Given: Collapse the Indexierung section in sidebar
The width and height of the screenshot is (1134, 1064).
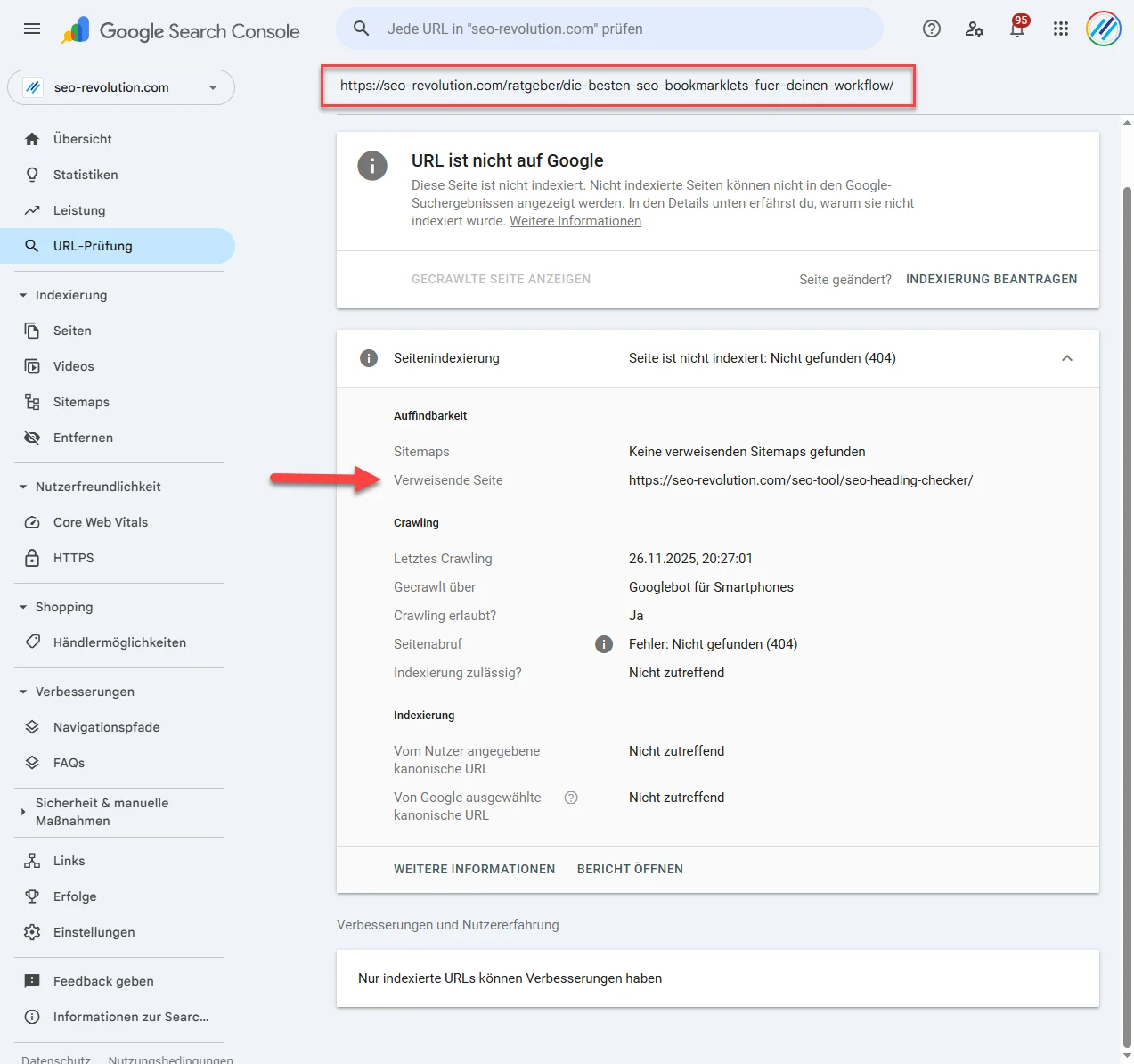Looking at the screenshot, I should click(x=21, y=295).
